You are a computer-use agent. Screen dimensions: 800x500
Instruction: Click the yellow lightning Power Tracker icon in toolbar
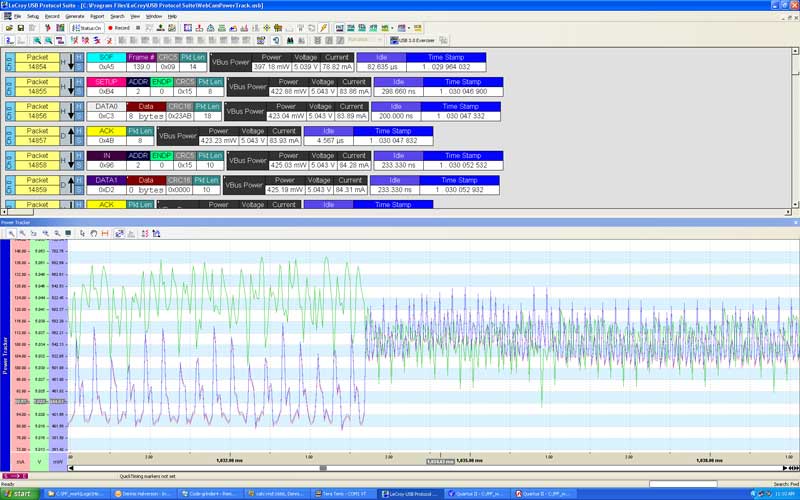323,28
